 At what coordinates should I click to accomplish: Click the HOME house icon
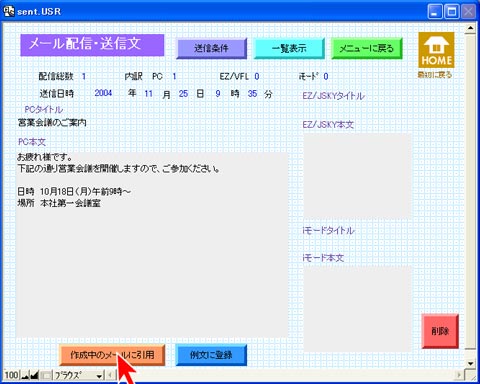436,50
